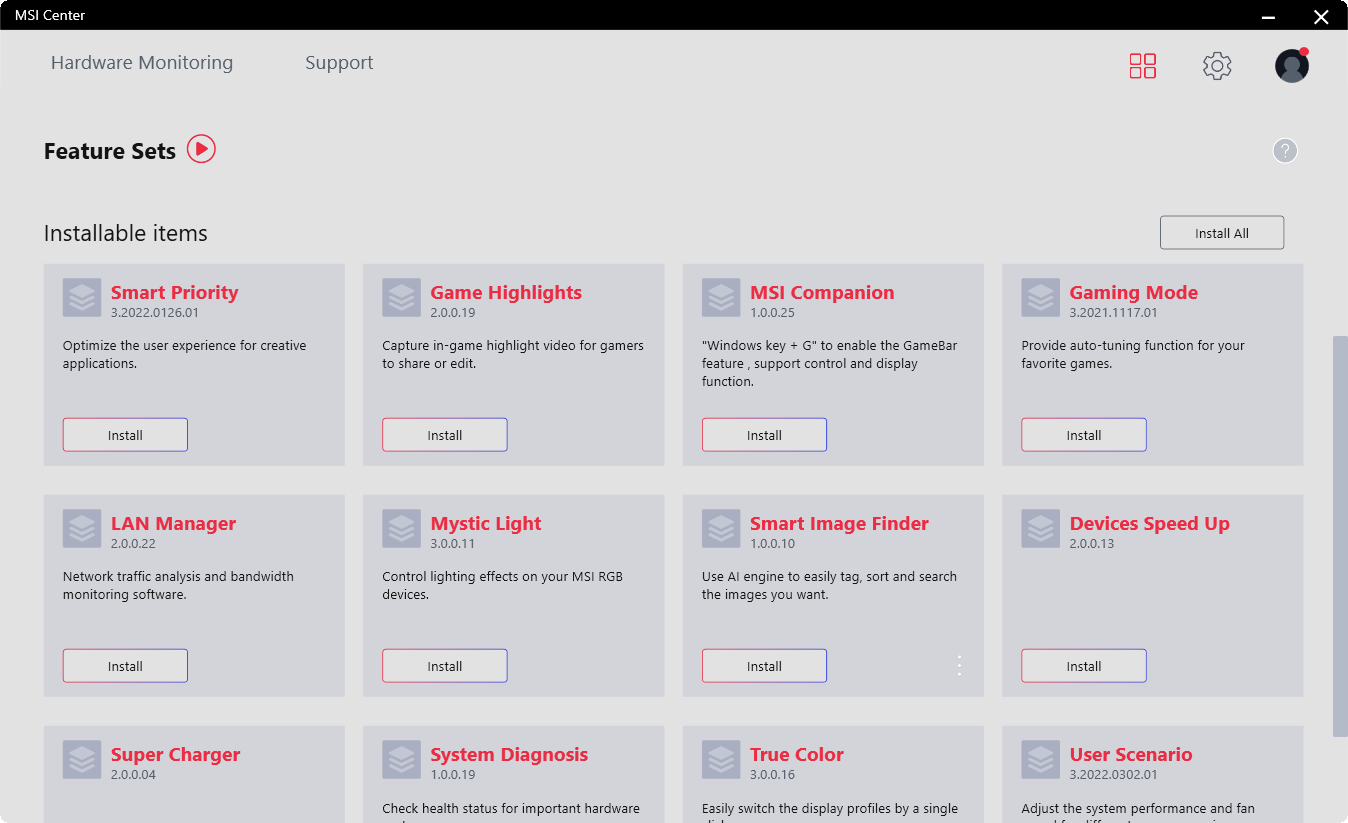Screen dimensions: 1348x823
Task: Click version number 3.0.0.11
Action: tap(453, 544)
